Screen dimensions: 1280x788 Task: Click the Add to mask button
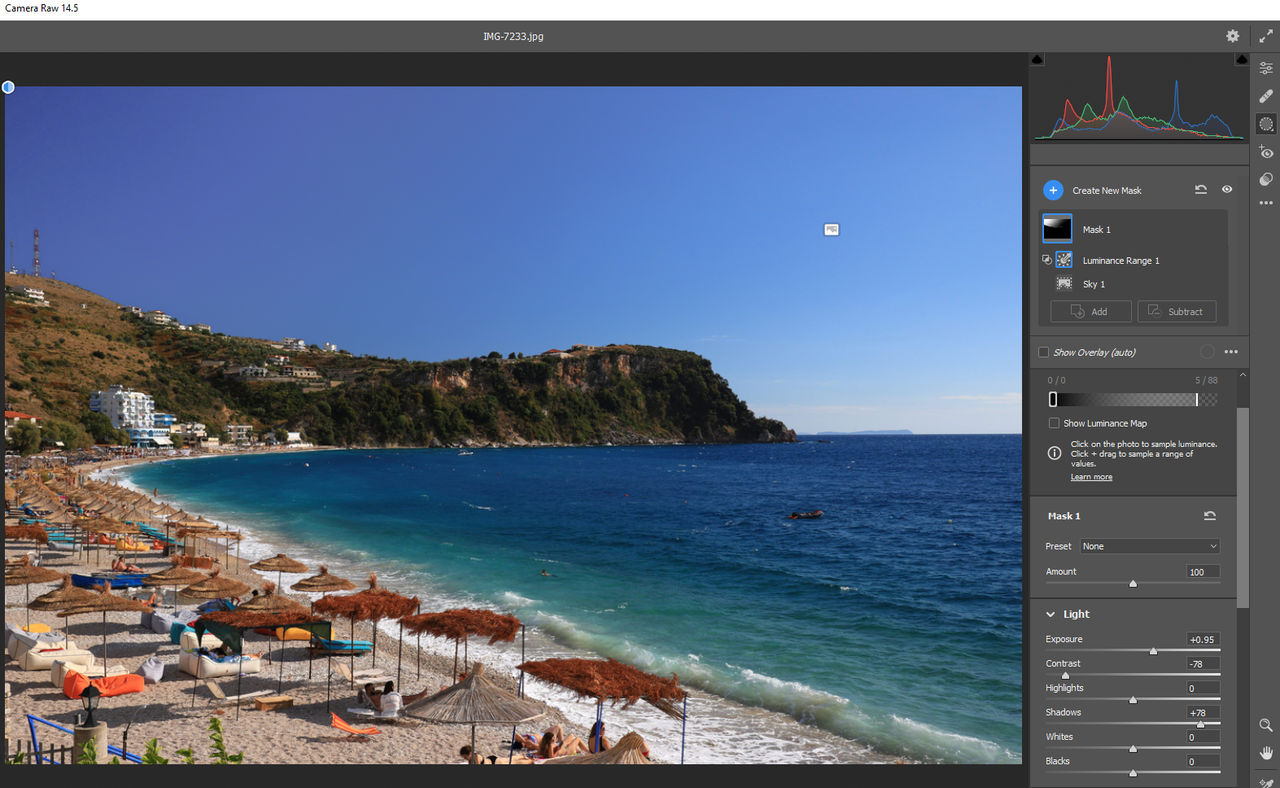click(x=1091, y=312)
